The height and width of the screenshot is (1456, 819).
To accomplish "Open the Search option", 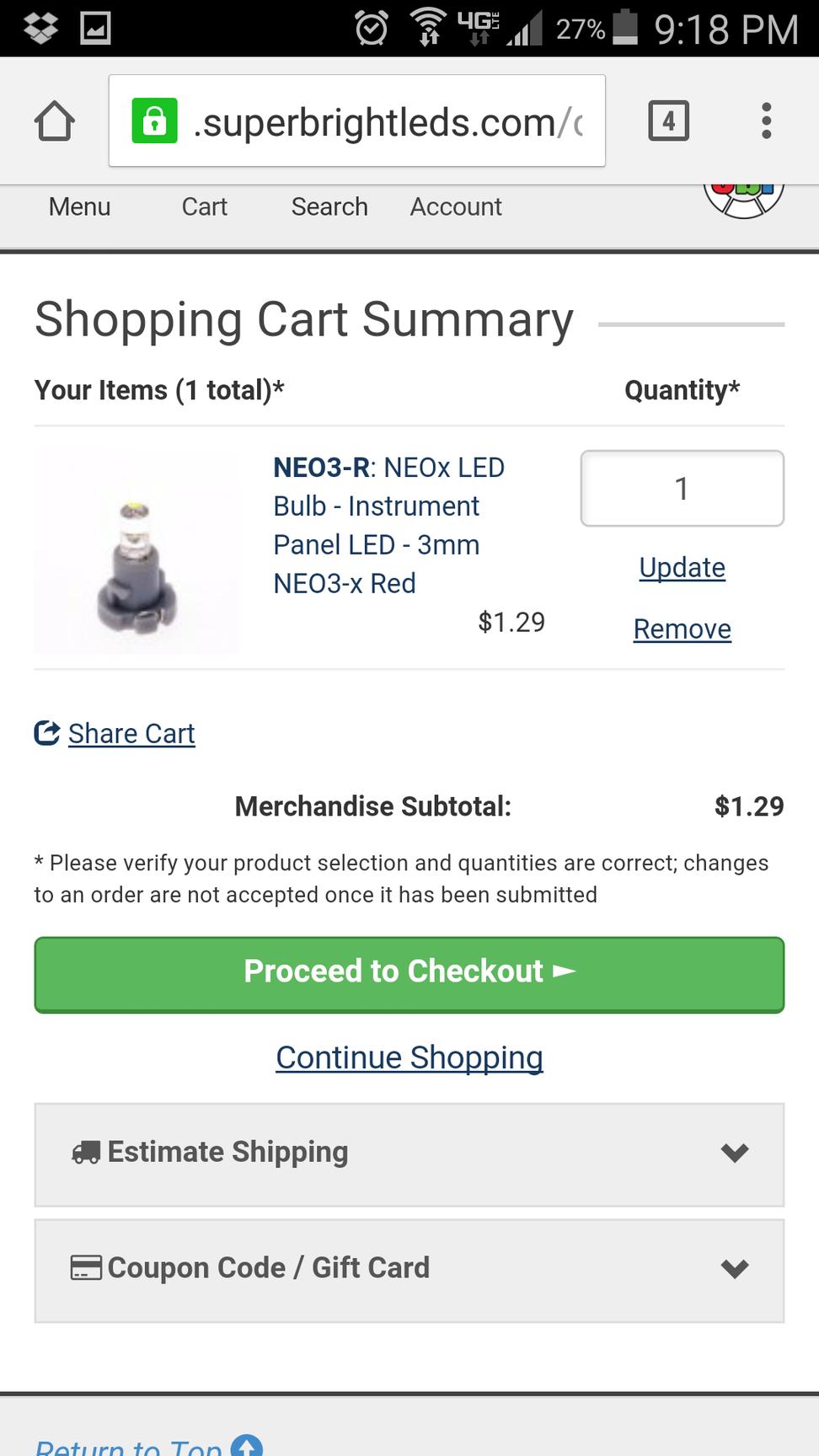I will 329,206.
